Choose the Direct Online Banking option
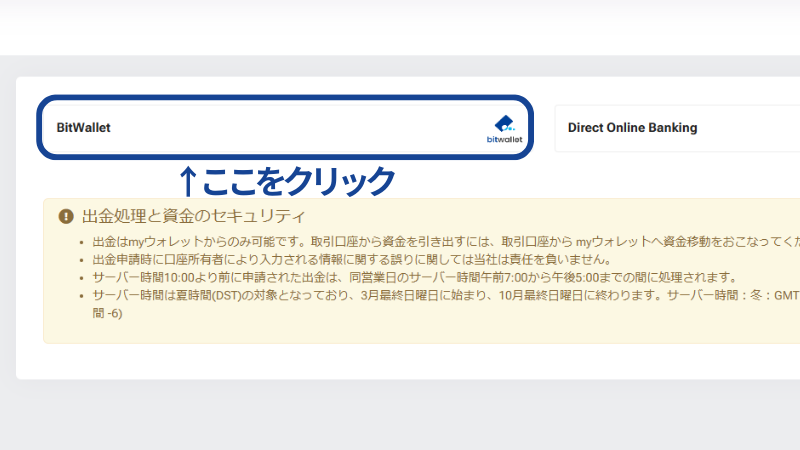The width and height of the screenshot is (800, 450). [x=632, y=128]
